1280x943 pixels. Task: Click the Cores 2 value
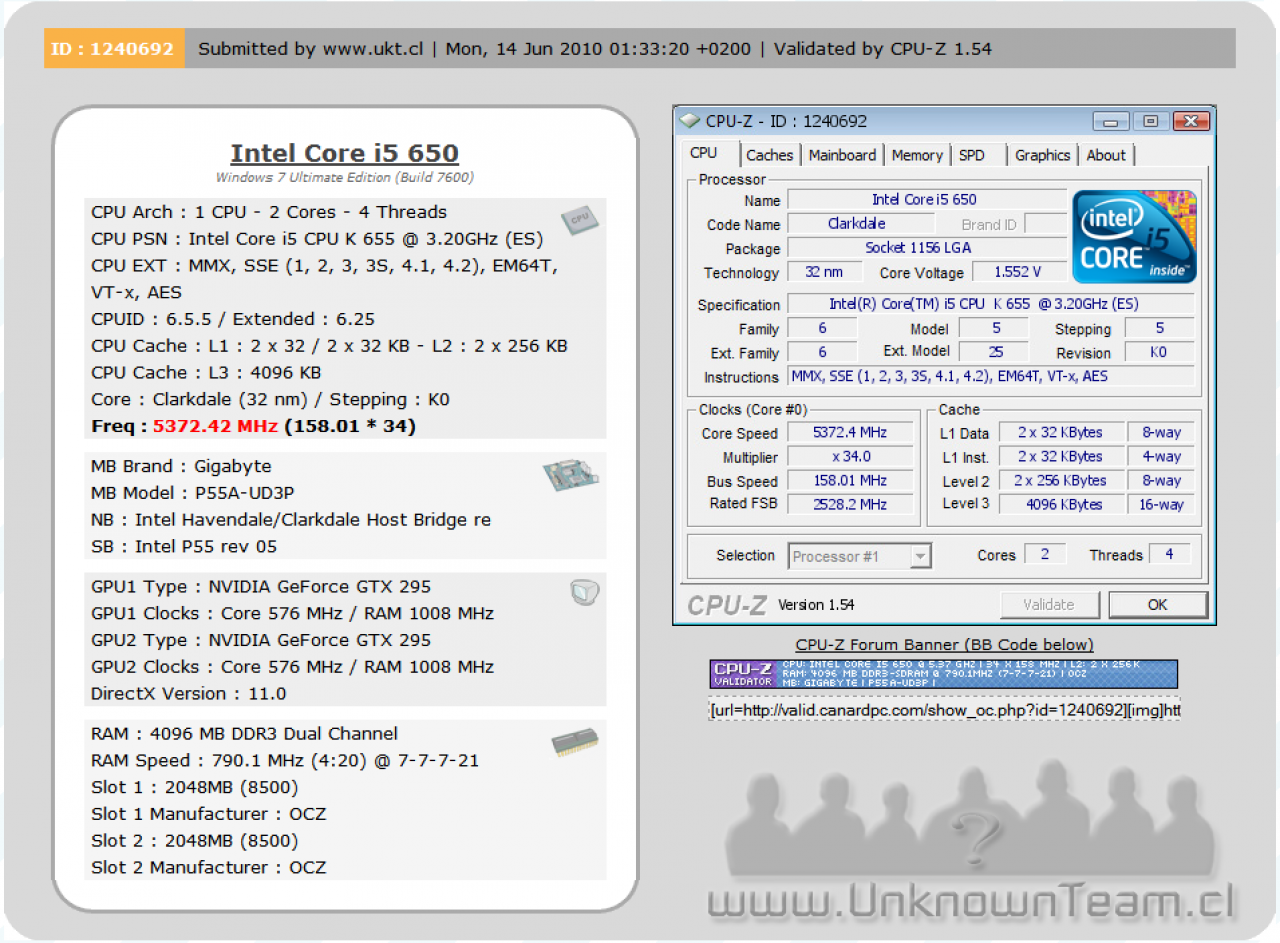pos(1045,555)
